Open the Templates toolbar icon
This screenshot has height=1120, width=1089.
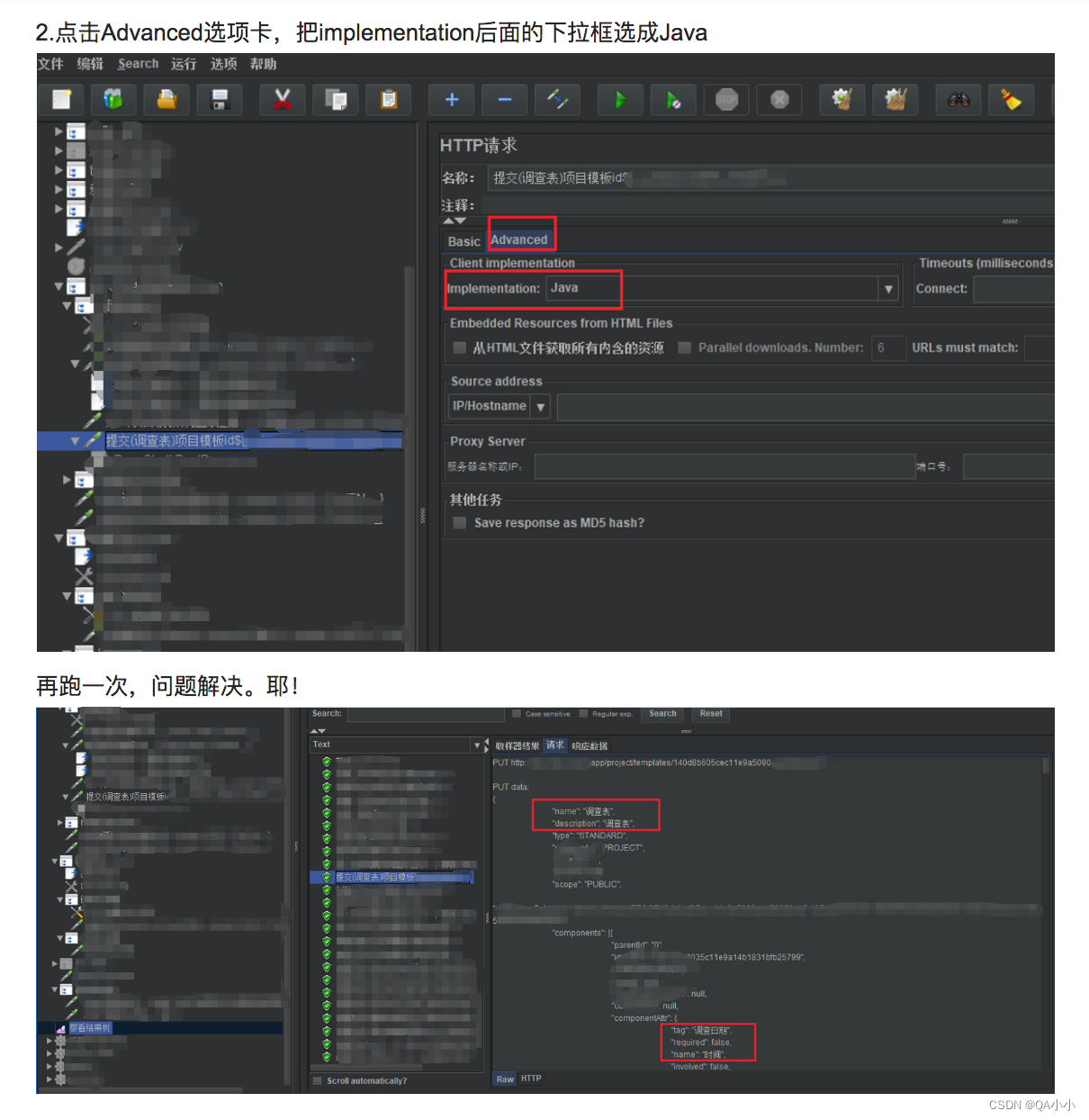click(x=113, y=99)
